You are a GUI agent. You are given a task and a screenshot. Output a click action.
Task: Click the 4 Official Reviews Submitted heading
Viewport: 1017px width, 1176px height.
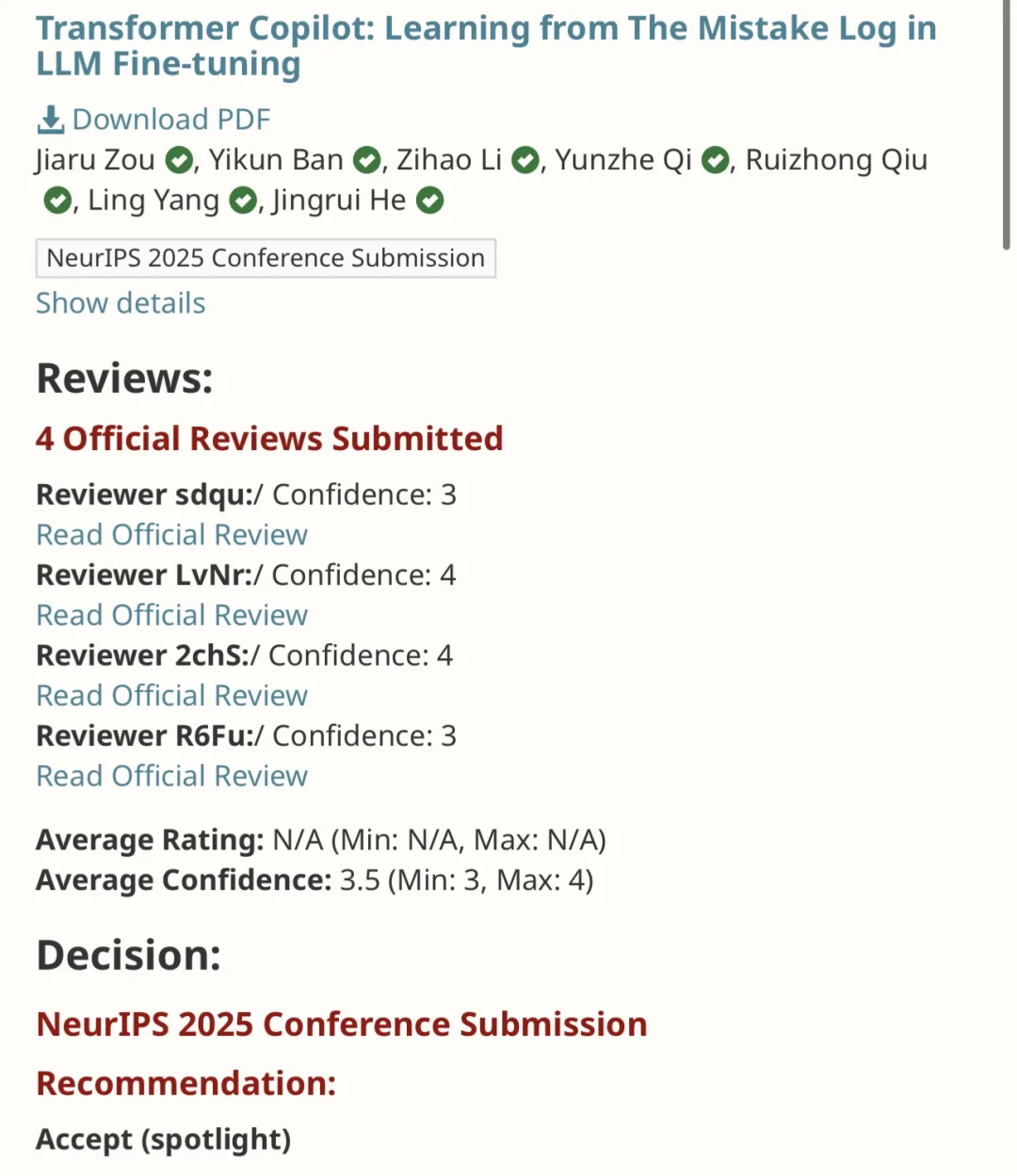(x=269, y=439)
